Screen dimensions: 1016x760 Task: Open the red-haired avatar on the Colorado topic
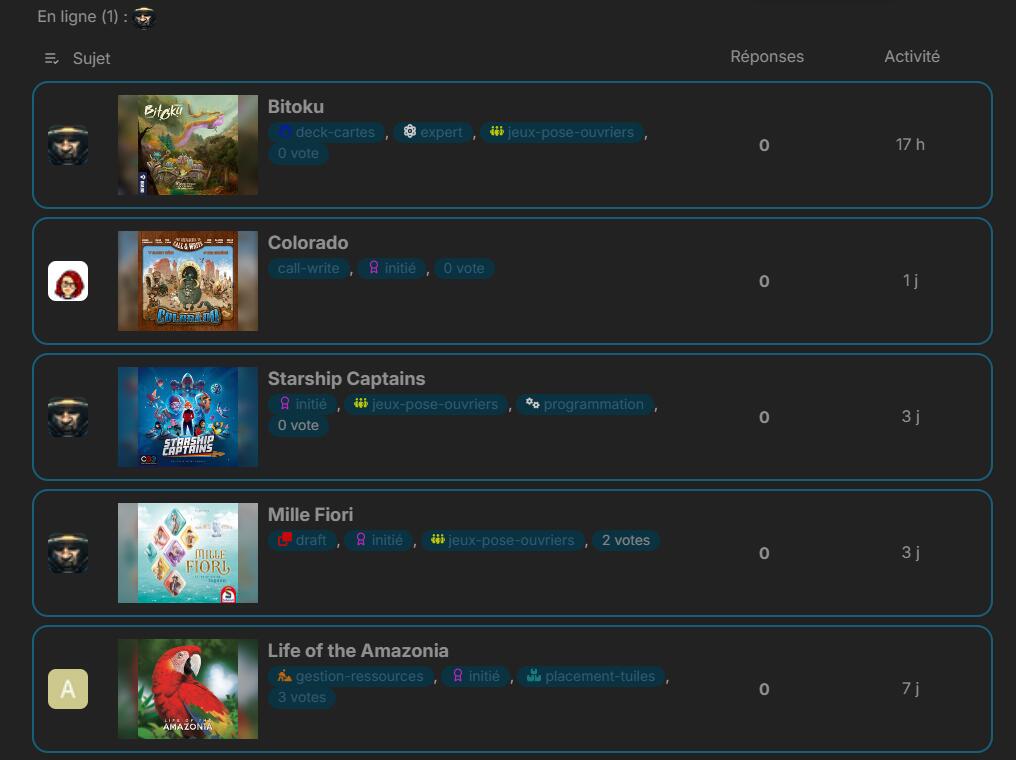coord(68,281)
